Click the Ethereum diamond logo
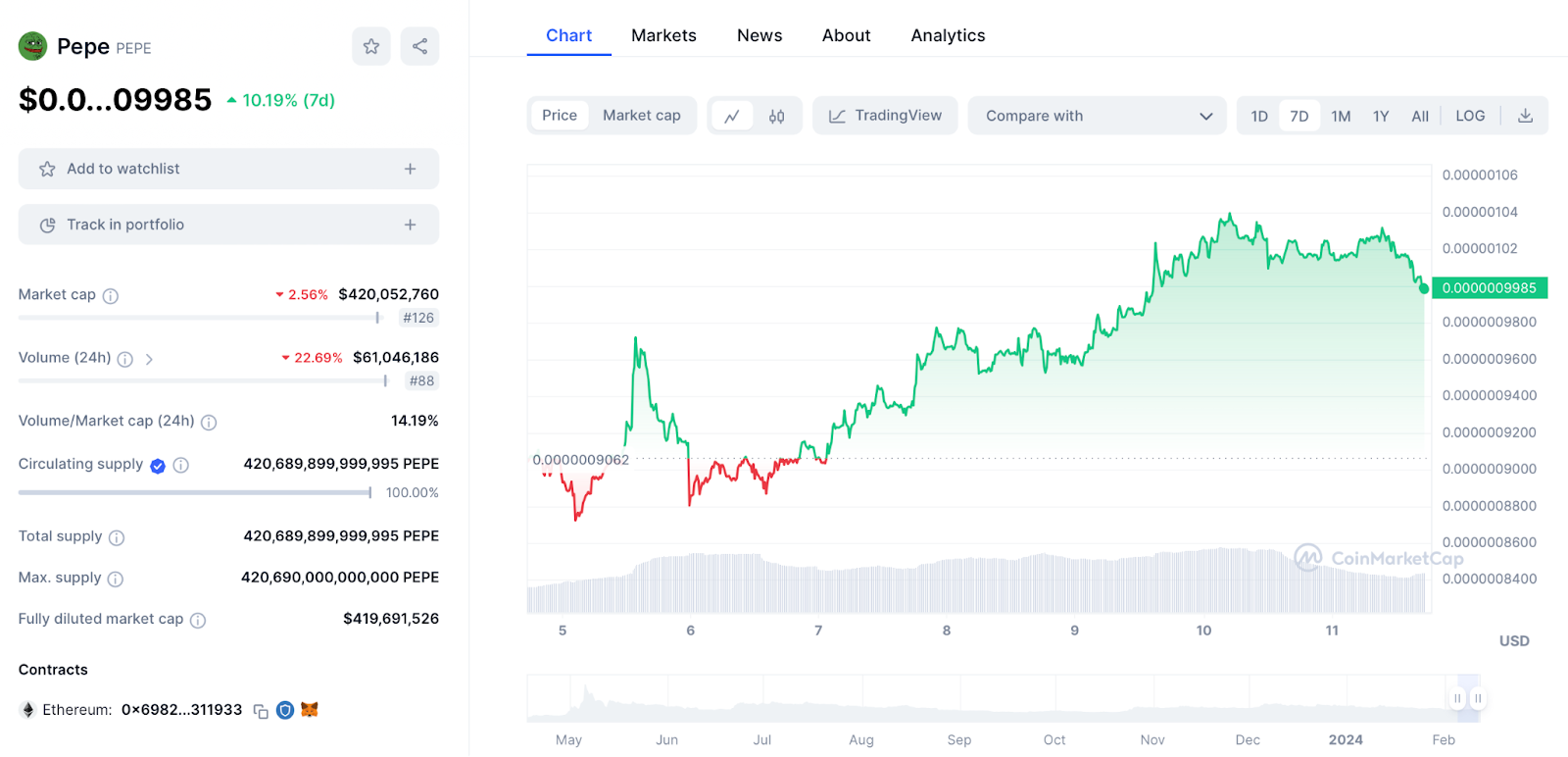The width and height of the screenshot is (1568, 757). click(28, 710)
